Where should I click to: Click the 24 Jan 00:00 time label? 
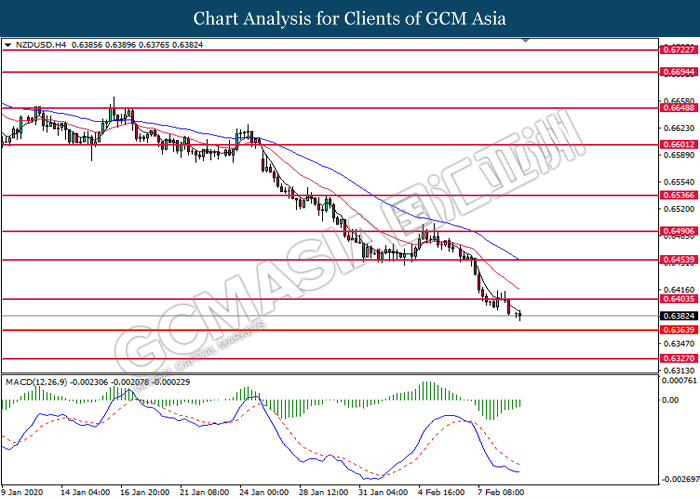coord(264,492)
